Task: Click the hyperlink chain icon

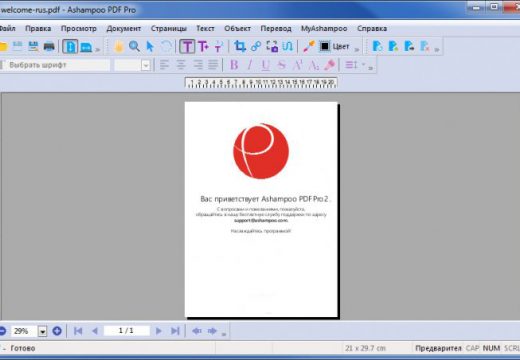Action: point(256,46)
